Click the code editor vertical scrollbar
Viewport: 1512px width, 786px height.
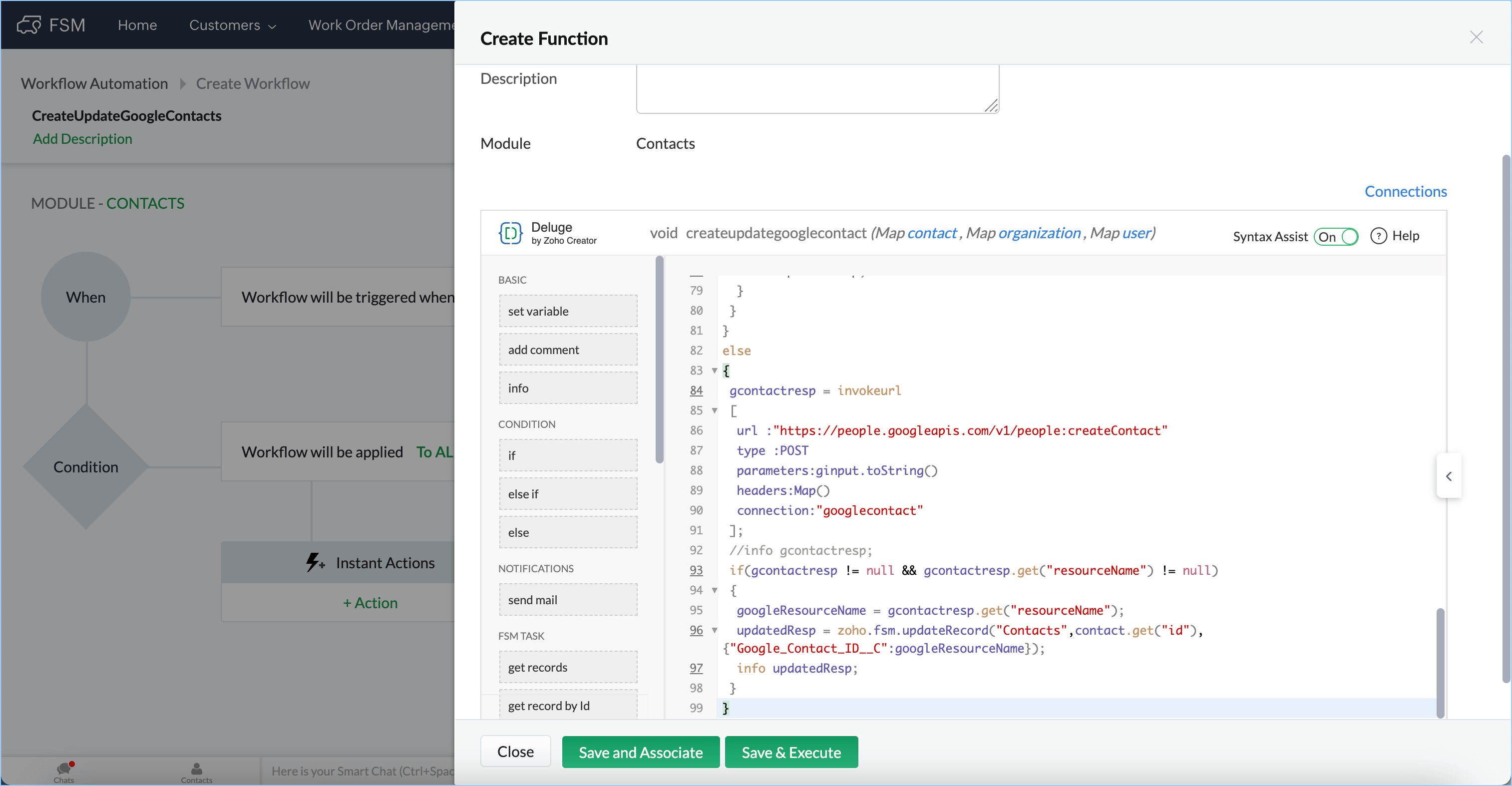point(1440,663)
